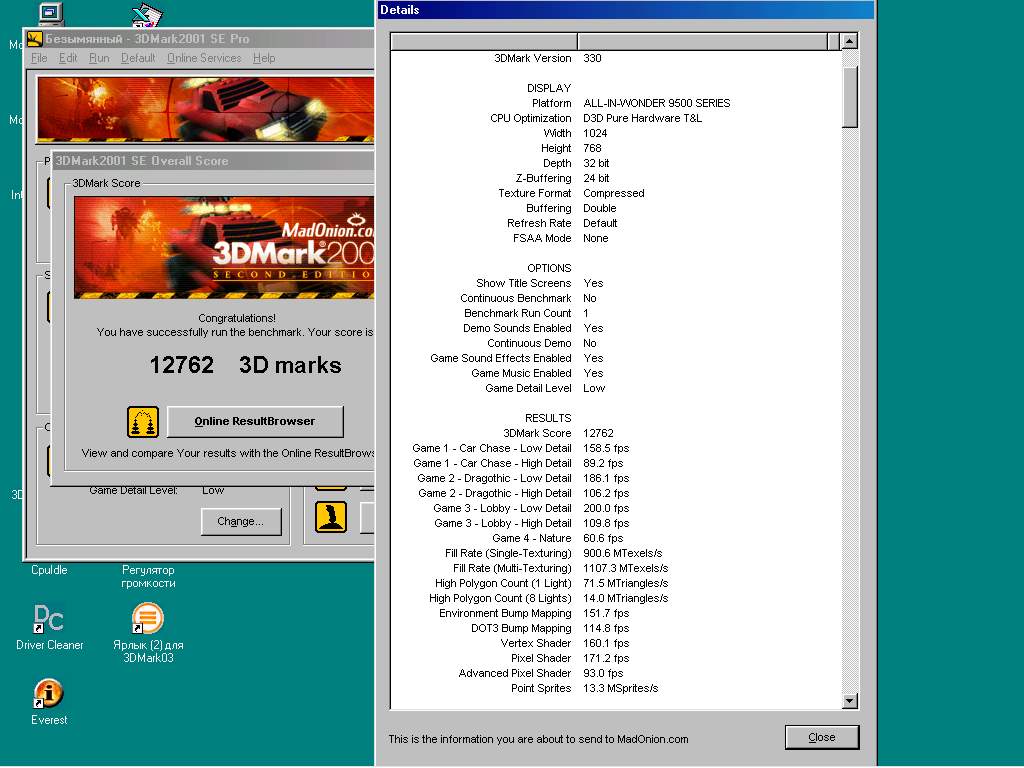
Task: Open the File menu
Action: coord(39,58)
